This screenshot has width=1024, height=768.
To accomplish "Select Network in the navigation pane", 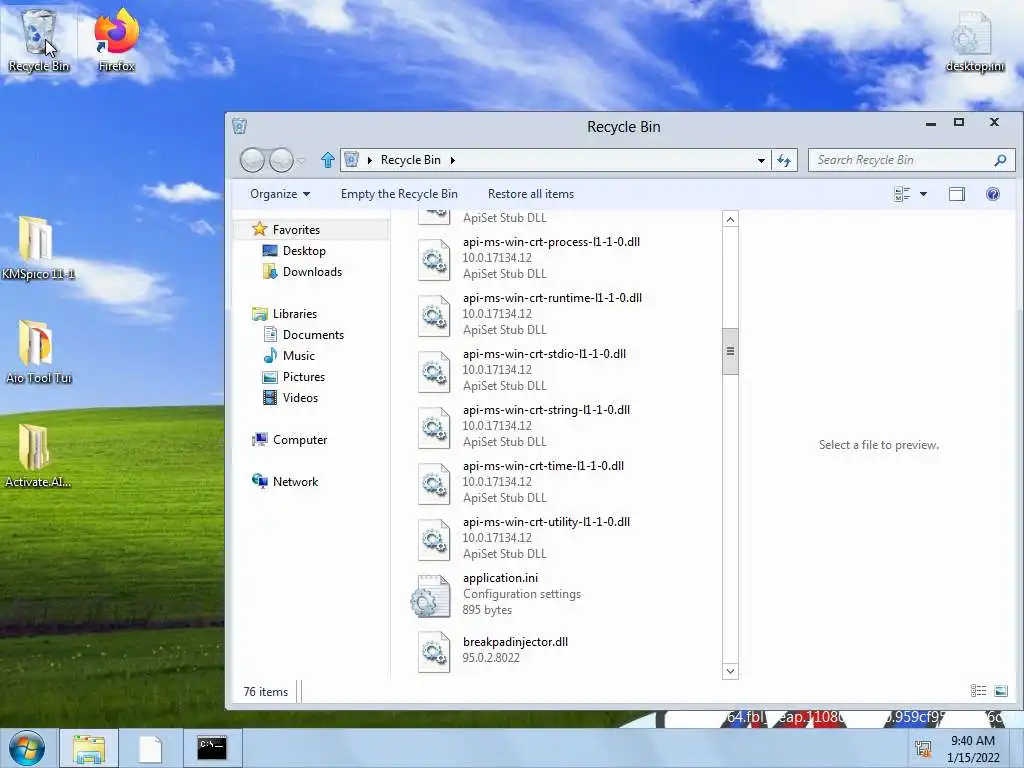I will point(295,482).
